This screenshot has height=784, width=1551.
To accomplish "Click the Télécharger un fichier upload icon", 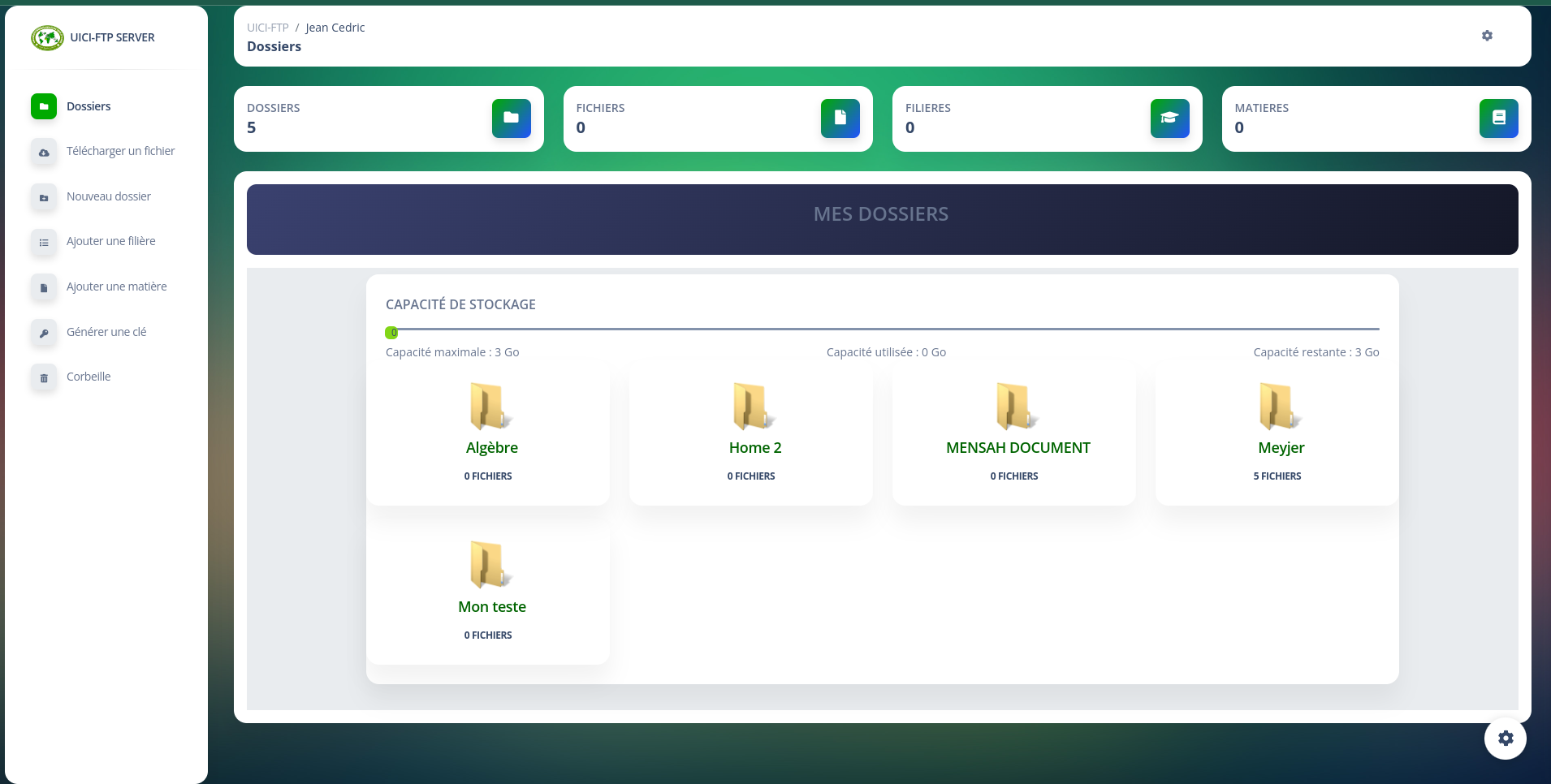I will 44,153.
